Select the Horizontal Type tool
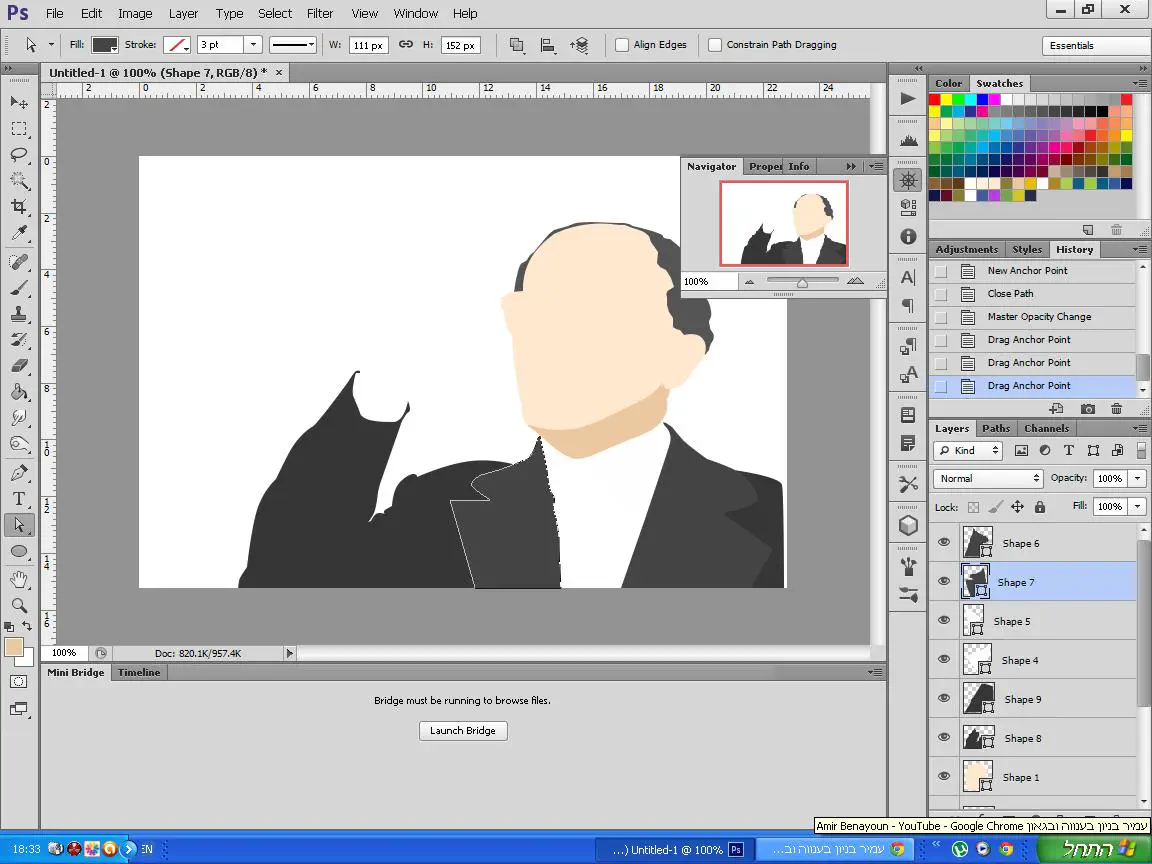Image resolution: width=1152 pixels, height=864 pixels. (x=19, y=499)
